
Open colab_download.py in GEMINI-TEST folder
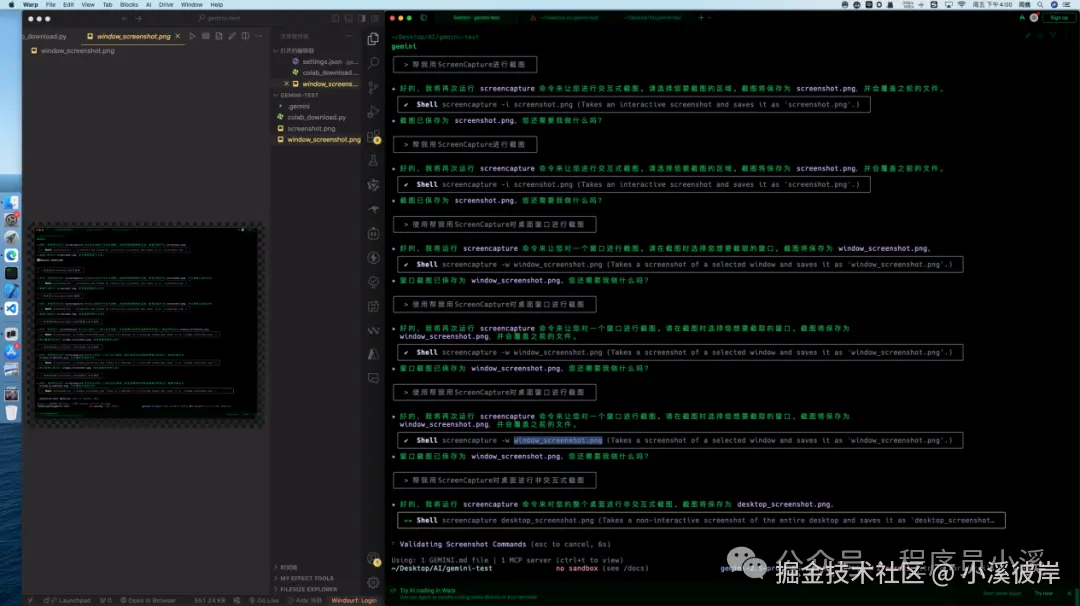(312, 117)
